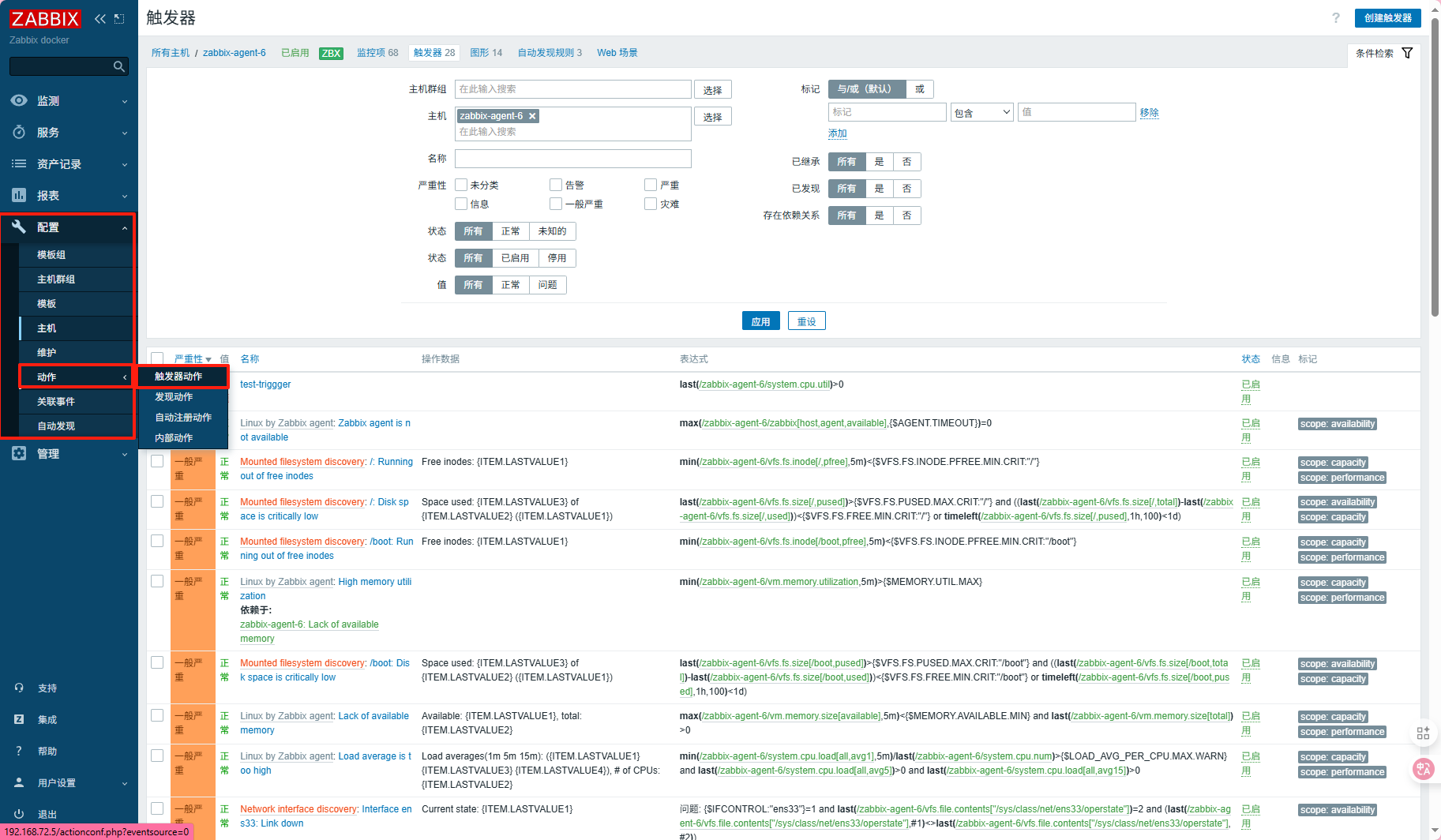Collapse sidebar with double-chevron icon
Image resolution: width=1441 pixels, height=840 pixels.
(x=99, y=18)
